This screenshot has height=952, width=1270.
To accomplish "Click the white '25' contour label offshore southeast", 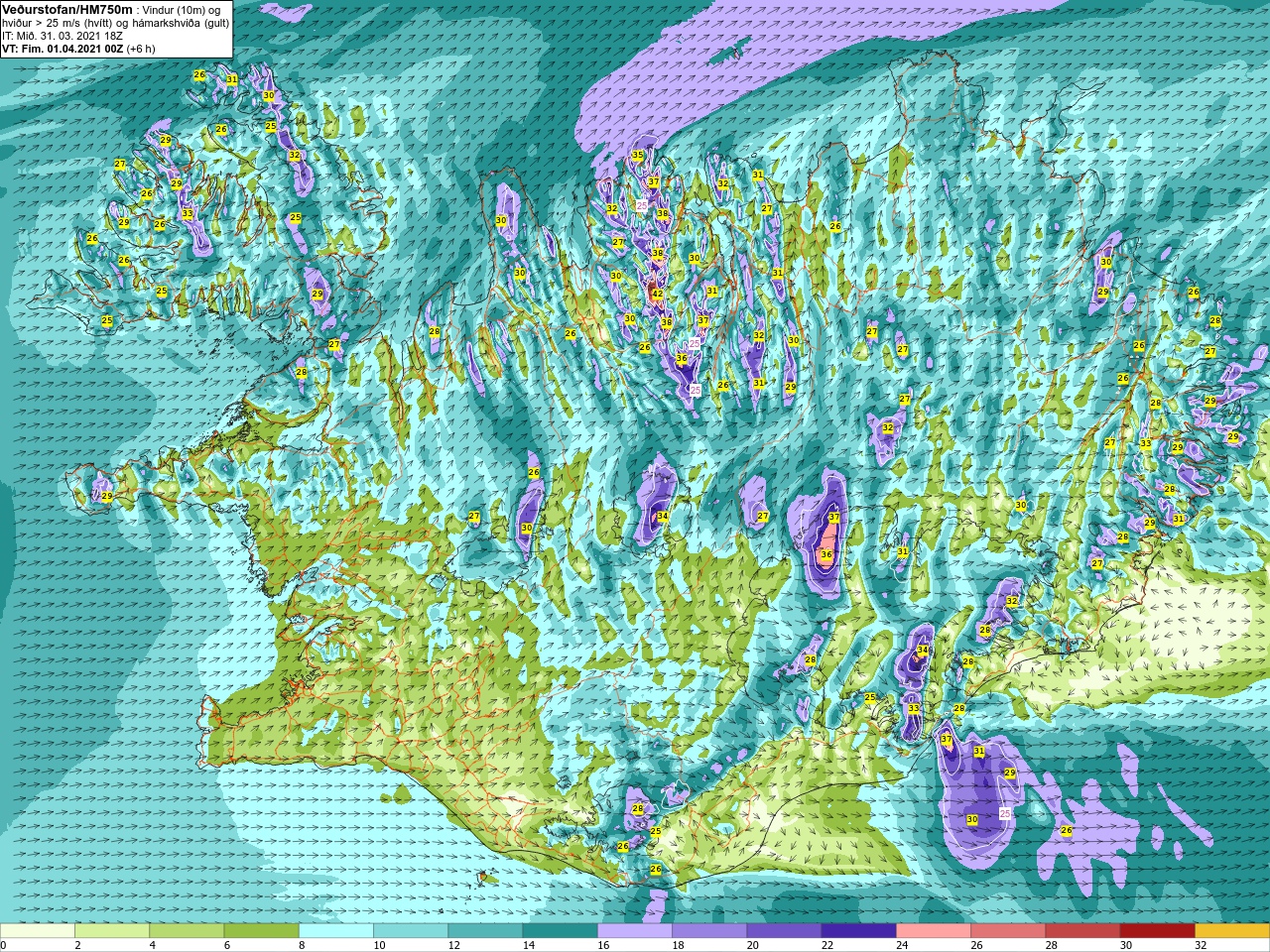I will point(1005,813).
